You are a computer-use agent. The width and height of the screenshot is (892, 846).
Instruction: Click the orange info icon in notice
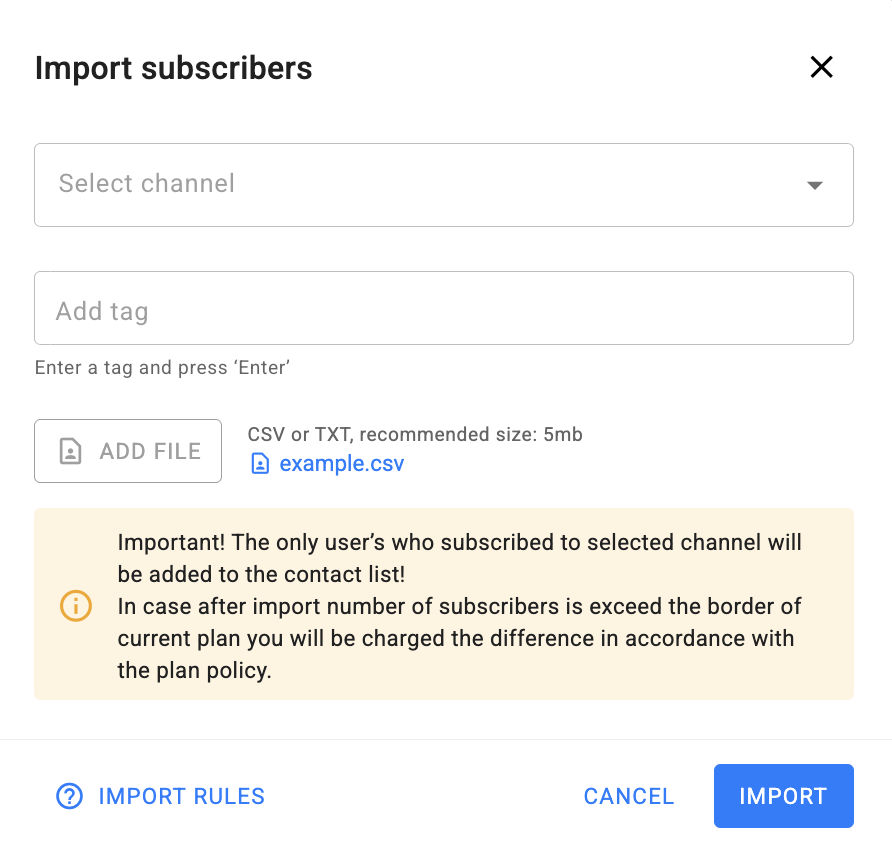click(76, 605)
